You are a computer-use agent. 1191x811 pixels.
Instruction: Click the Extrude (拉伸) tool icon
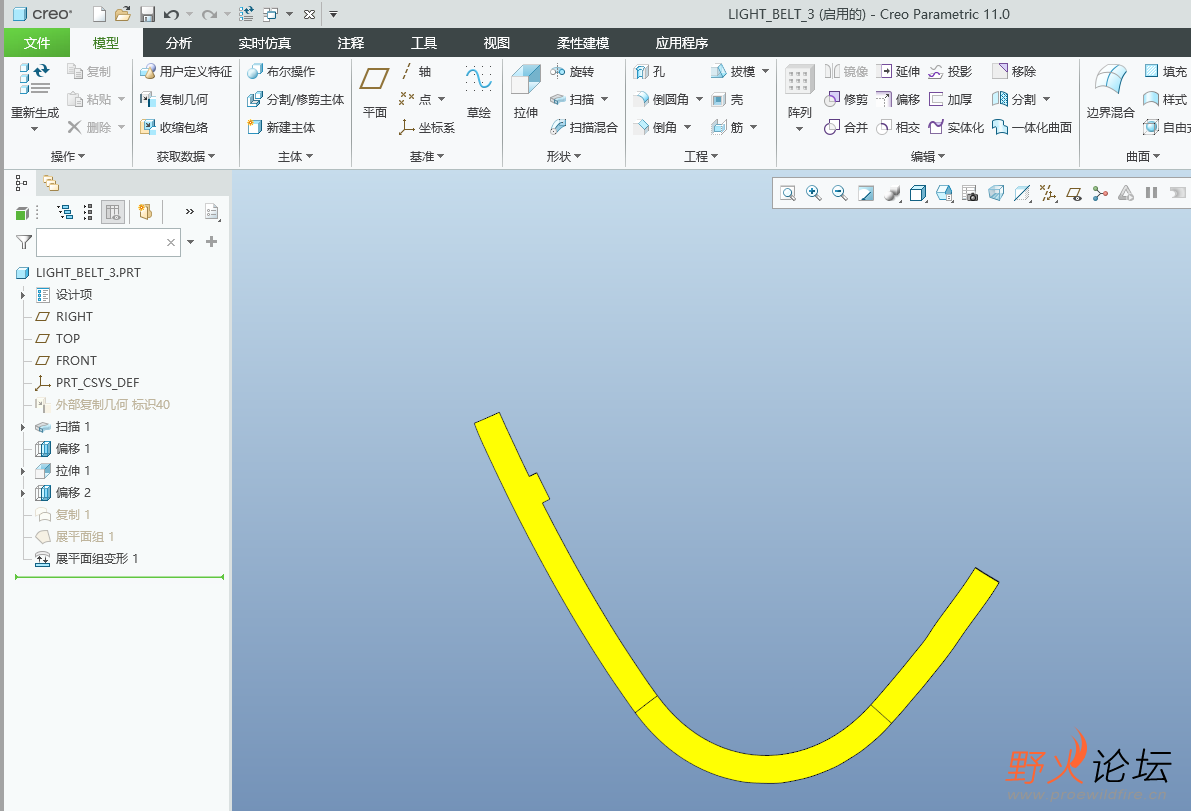coord(525,82)
